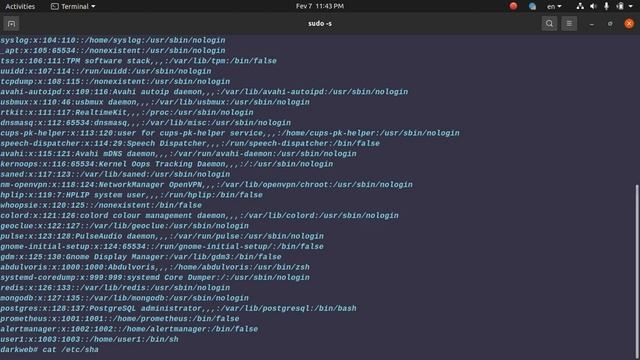Click the prometheus:x:1001:1001 line
Screen dimensions: 640x360
(x=120, y=319)
